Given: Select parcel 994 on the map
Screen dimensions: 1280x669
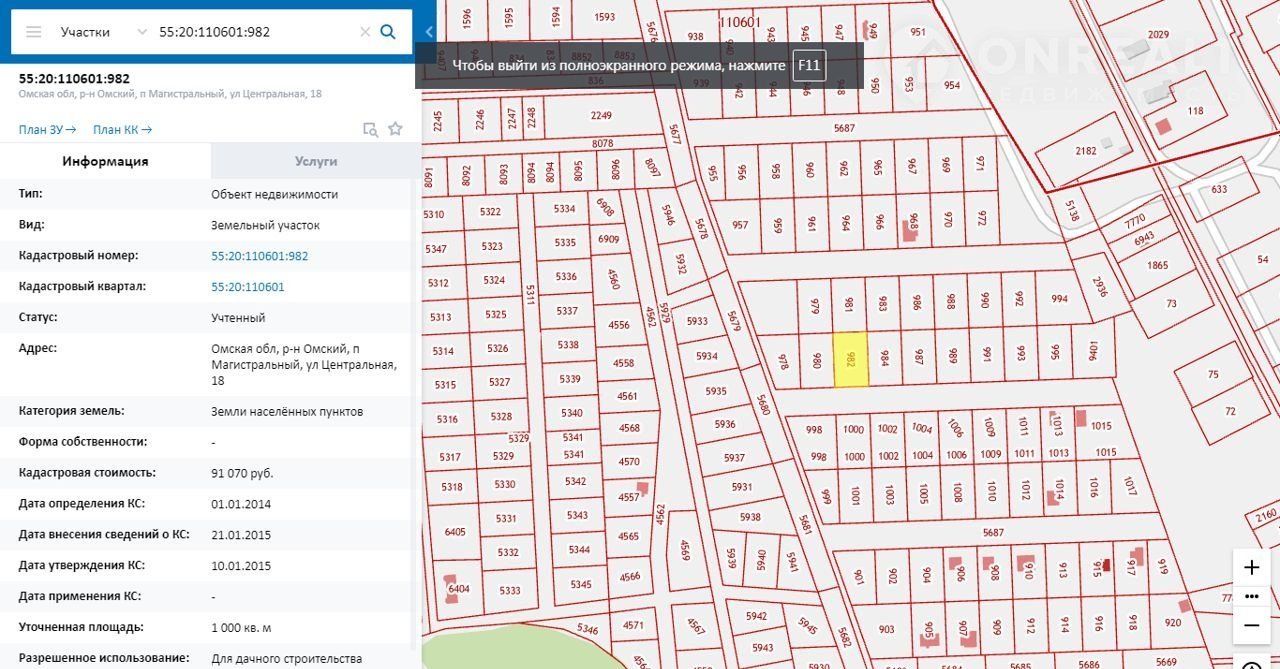Looking at the screenshot, I should click(x=1059, y=299).
